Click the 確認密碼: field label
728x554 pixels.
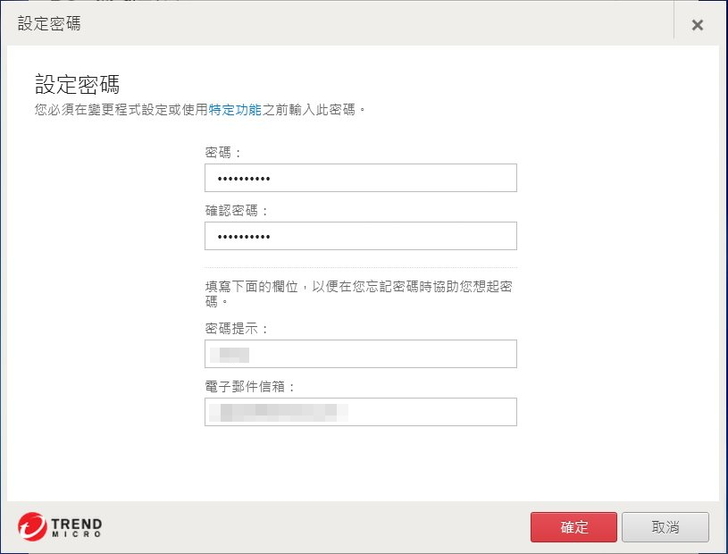click(x=237, y=211)
